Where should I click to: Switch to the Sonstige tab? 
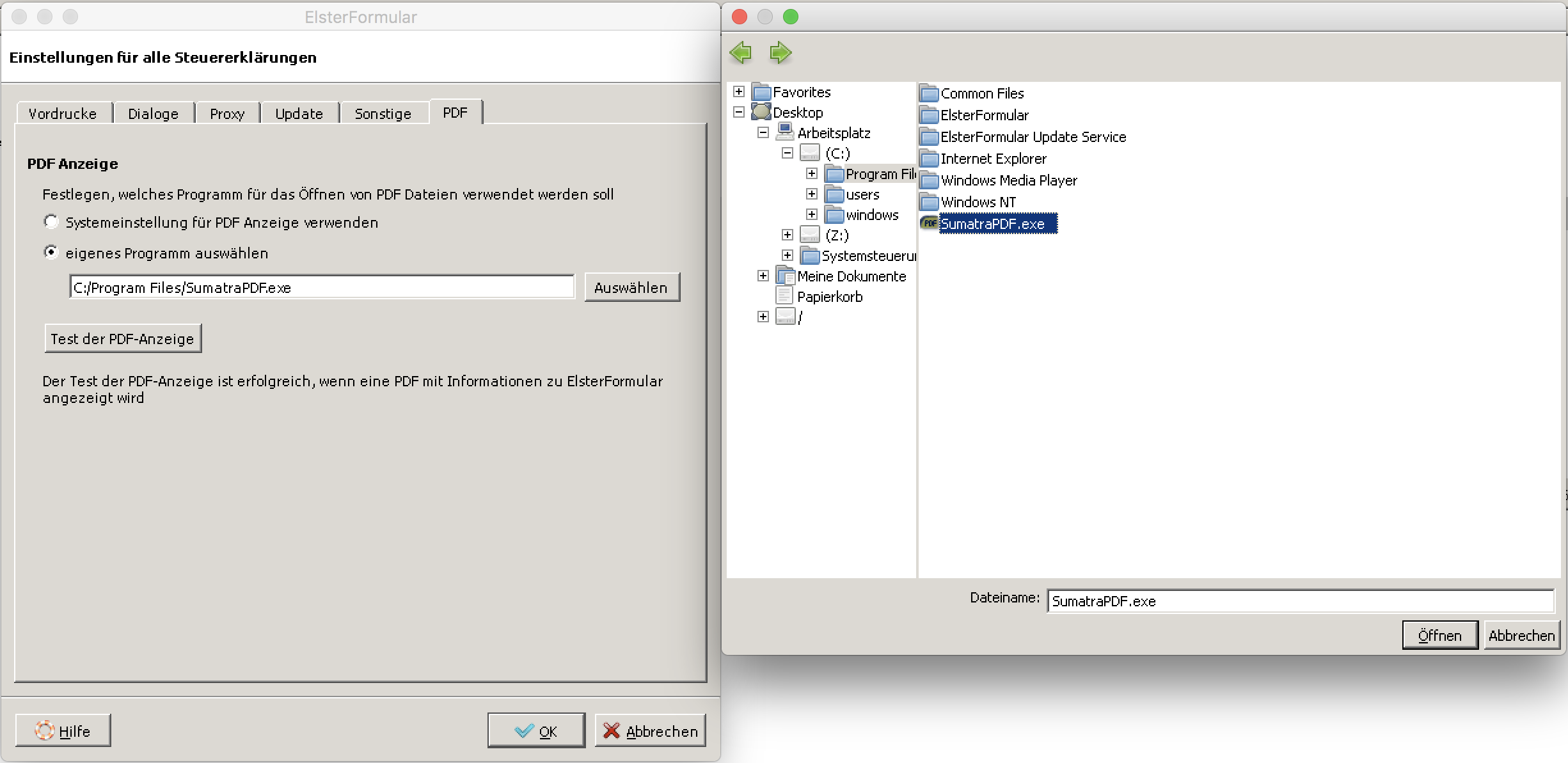(384, 113)
